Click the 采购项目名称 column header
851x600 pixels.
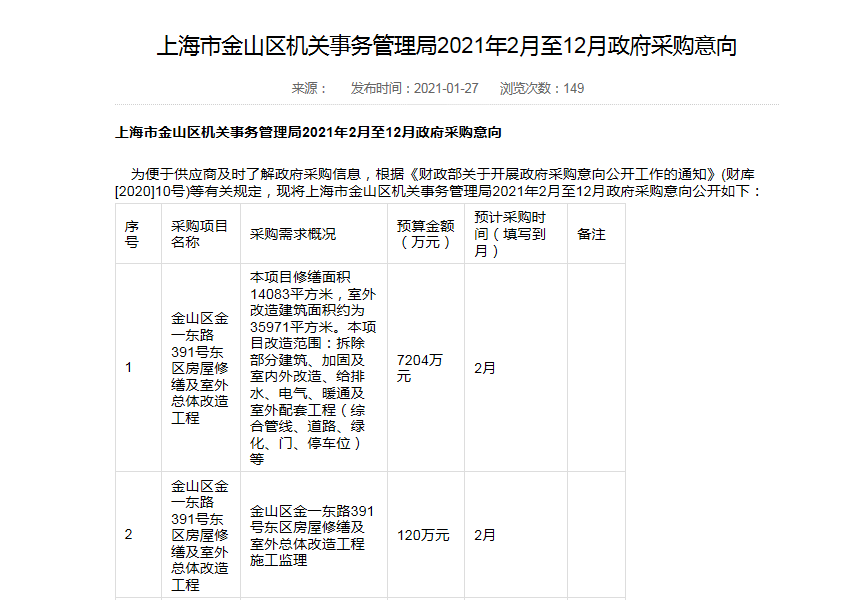(199, 234)
